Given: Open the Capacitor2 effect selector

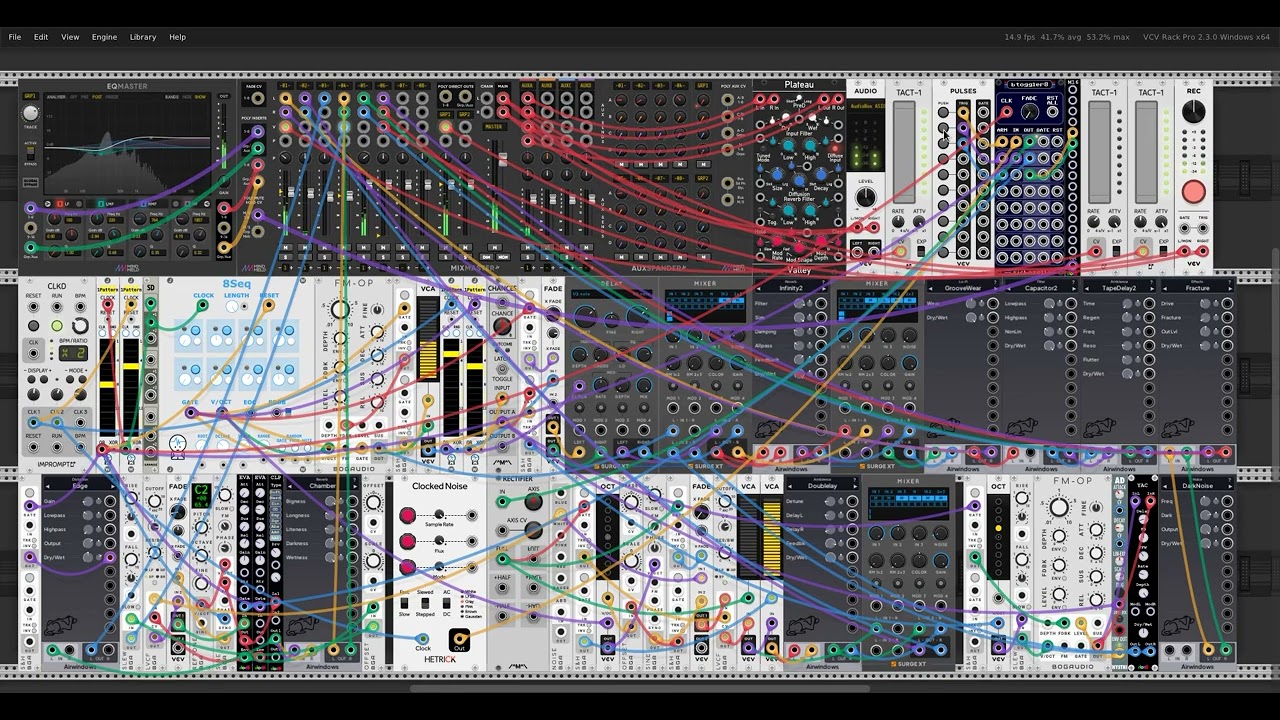Looking at the screenshot, I should (x=1040, y=288).
